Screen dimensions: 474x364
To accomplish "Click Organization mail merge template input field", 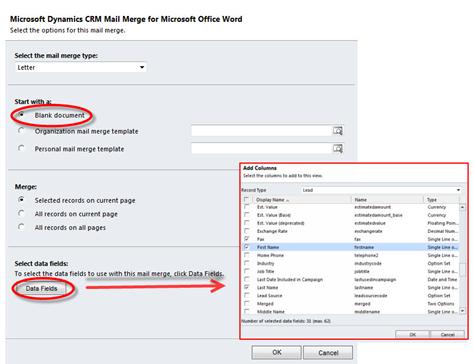I will [x=262, y=131].
